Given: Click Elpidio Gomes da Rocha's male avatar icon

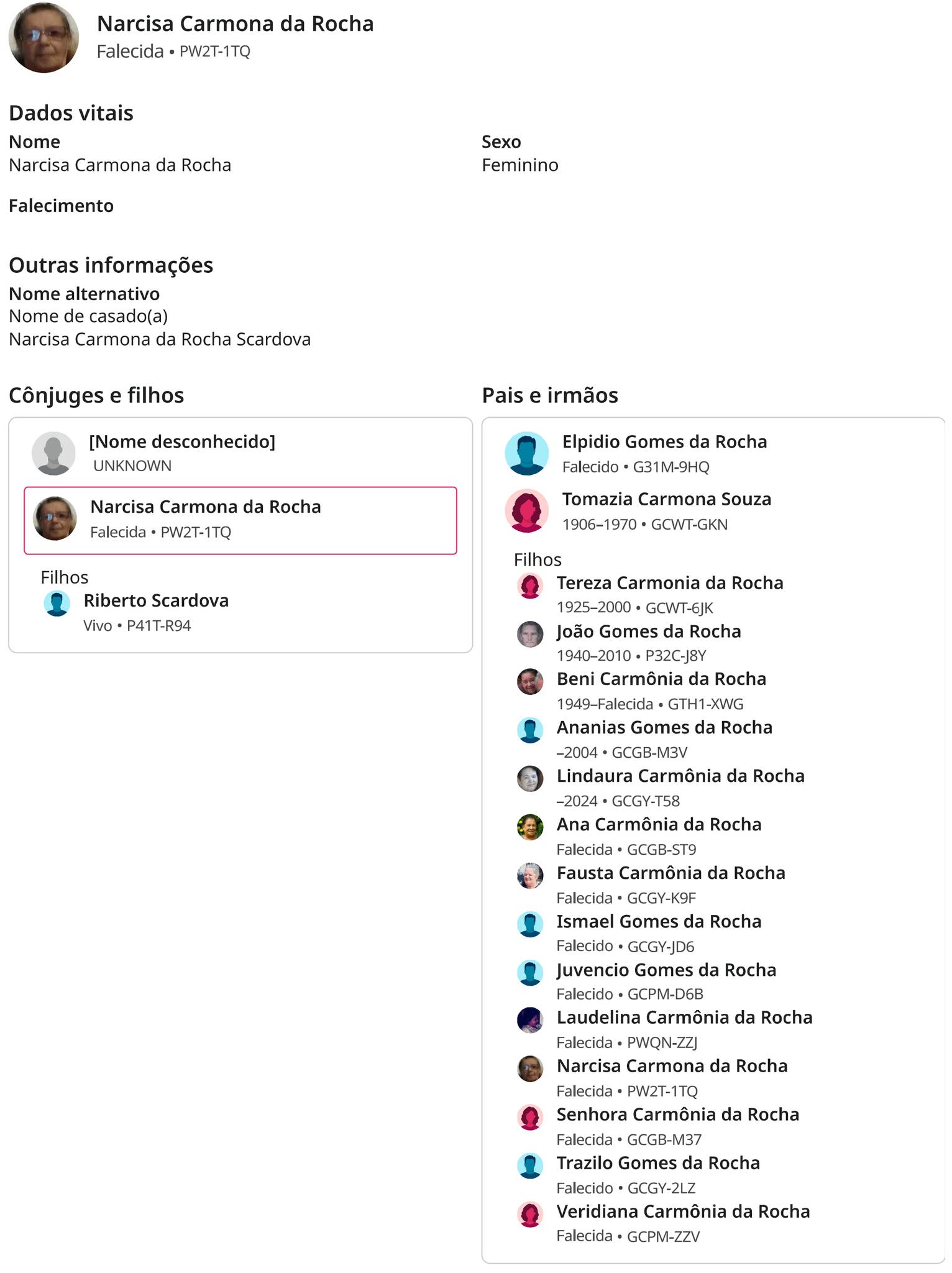Looking at the screenshot, I should pyautogui.click(x=526, y=453).
